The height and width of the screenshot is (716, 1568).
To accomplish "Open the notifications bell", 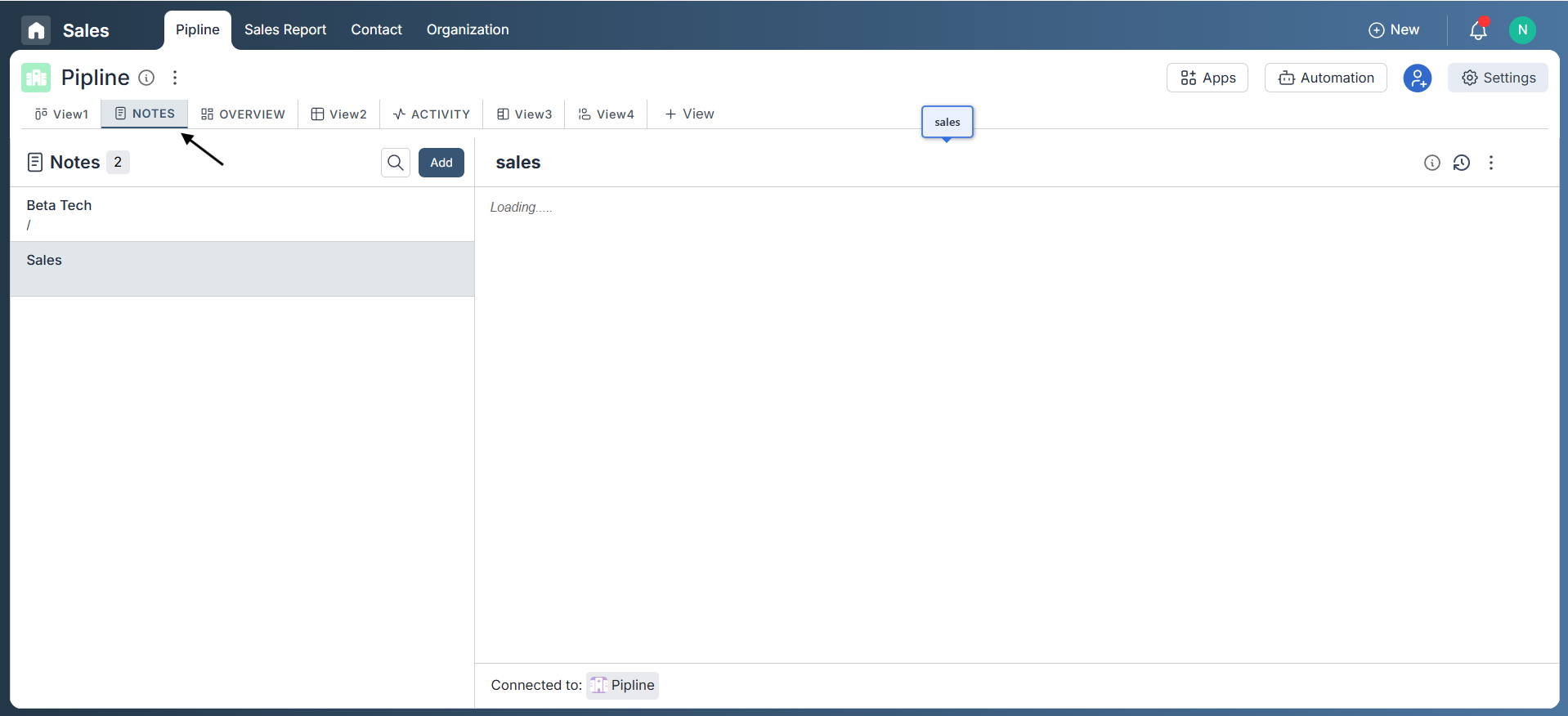I will click(1478, 30).
